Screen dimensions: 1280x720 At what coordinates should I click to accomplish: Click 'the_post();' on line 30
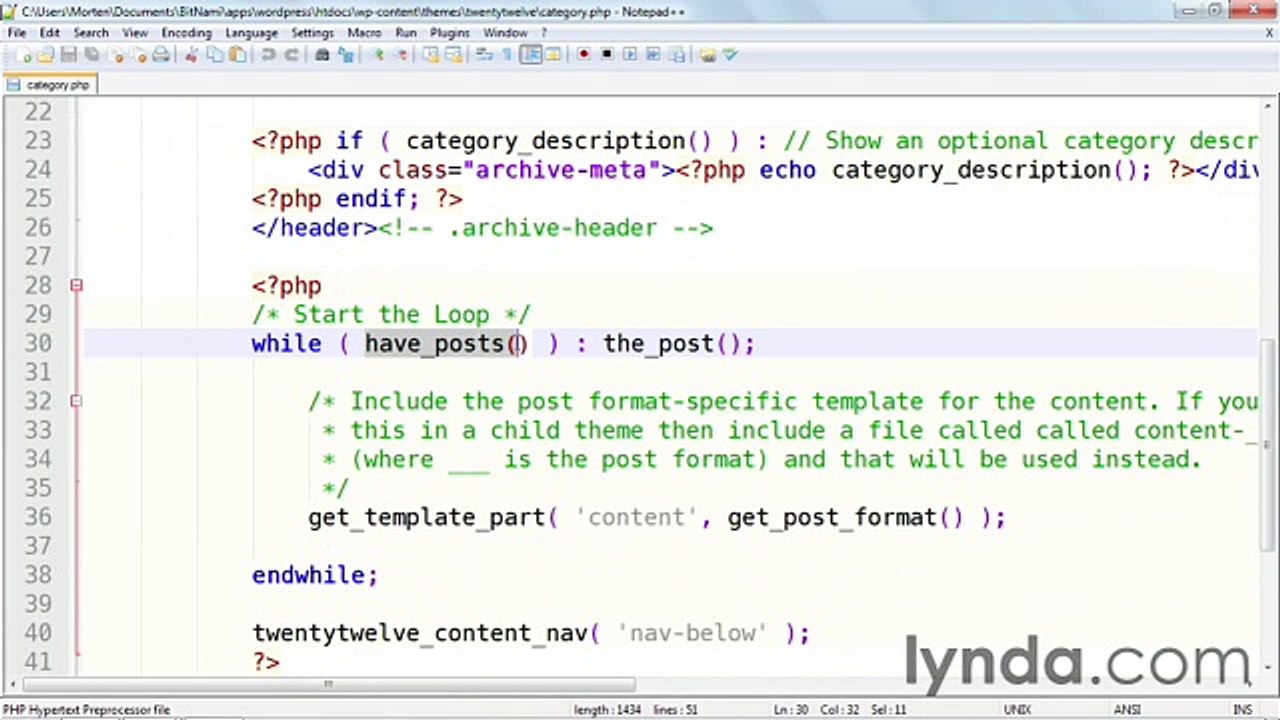click(x=679, y=343)
